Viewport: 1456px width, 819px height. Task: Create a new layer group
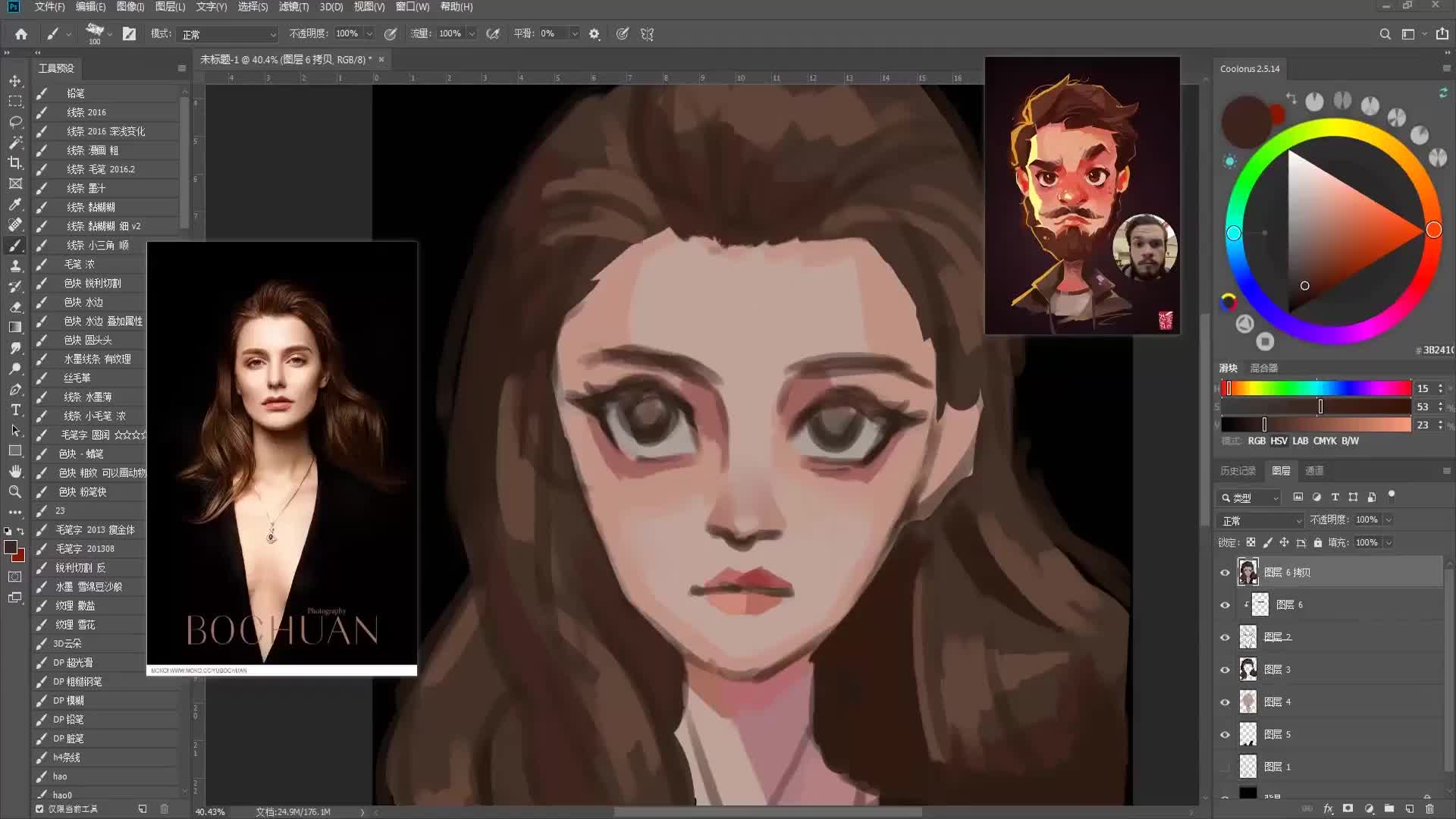(1389, 809)
